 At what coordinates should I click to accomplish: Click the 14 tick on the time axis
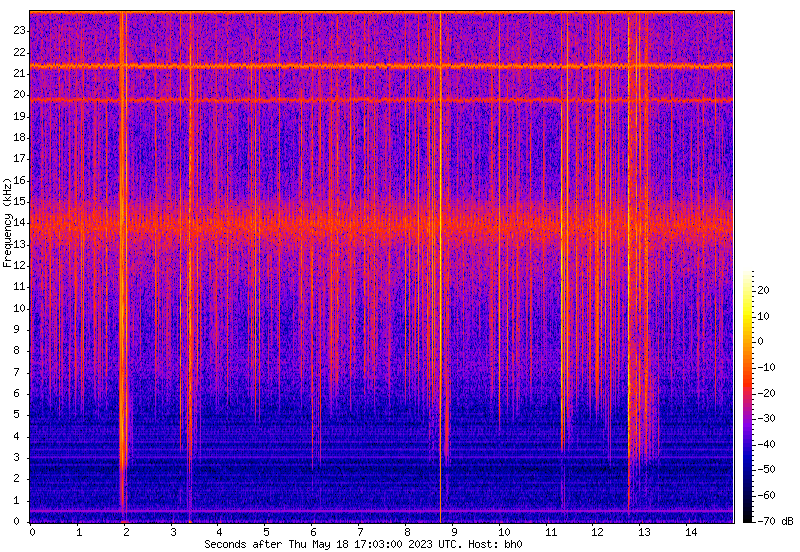click(691, 532)
